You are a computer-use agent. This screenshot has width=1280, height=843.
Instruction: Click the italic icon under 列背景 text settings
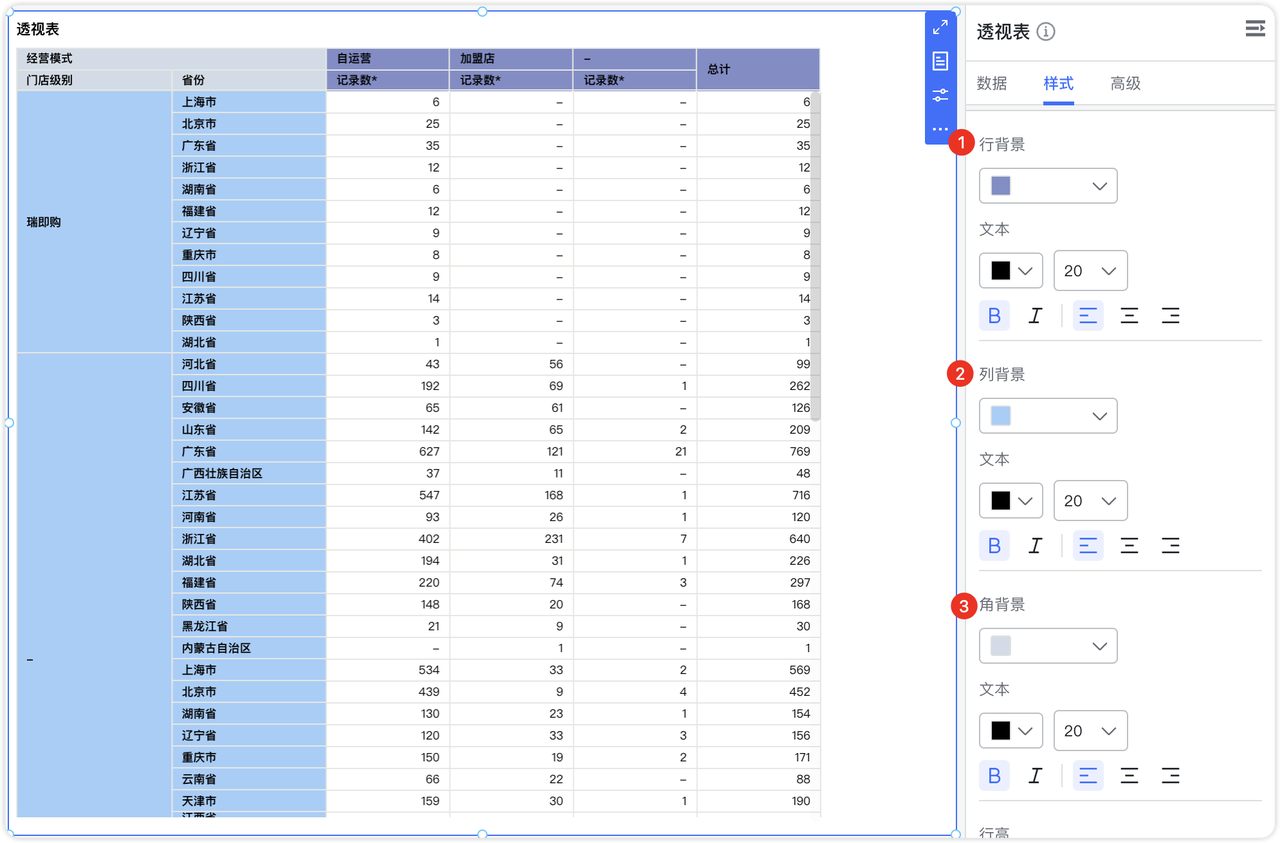[x=1036, y=545]
